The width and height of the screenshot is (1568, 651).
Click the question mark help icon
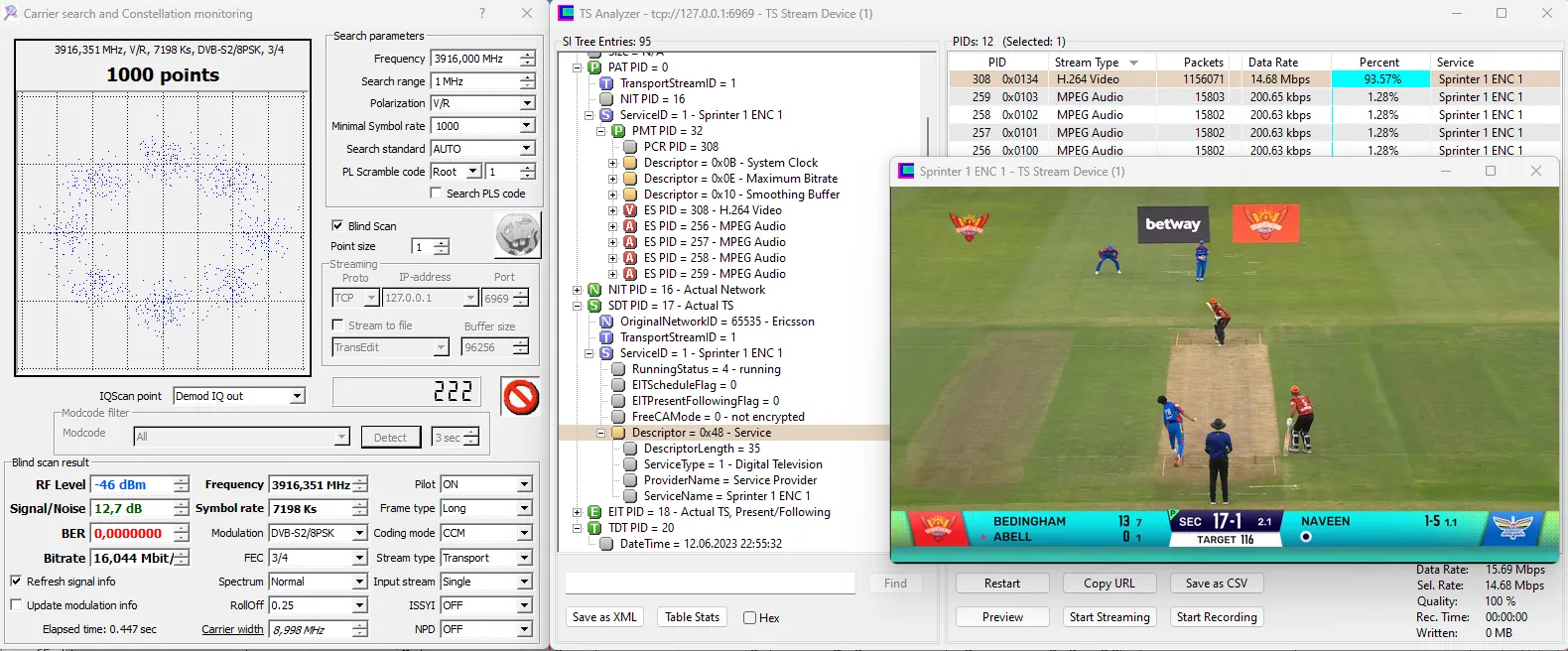482,13
